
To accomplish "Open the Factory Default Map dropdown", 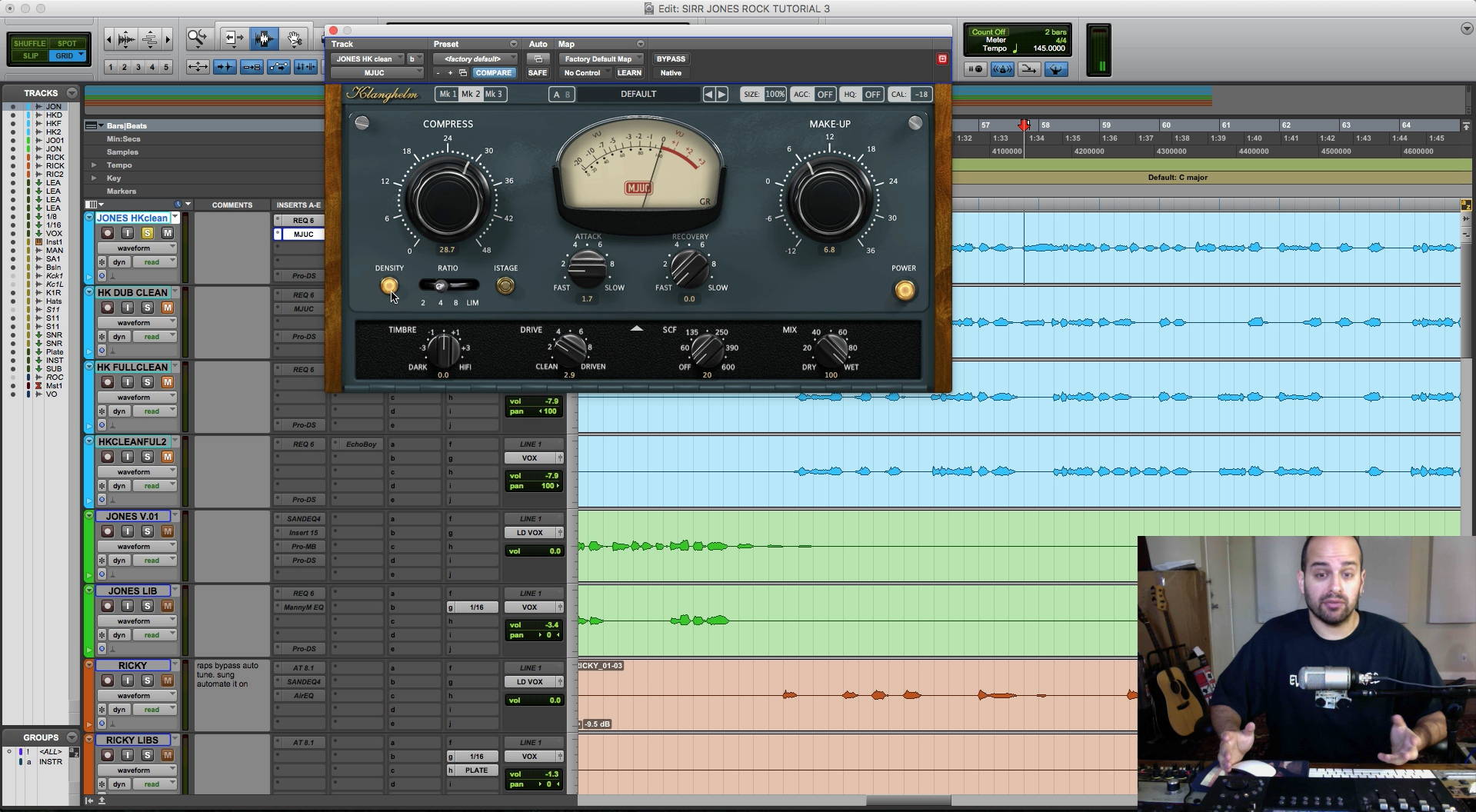I will point(601,58).
